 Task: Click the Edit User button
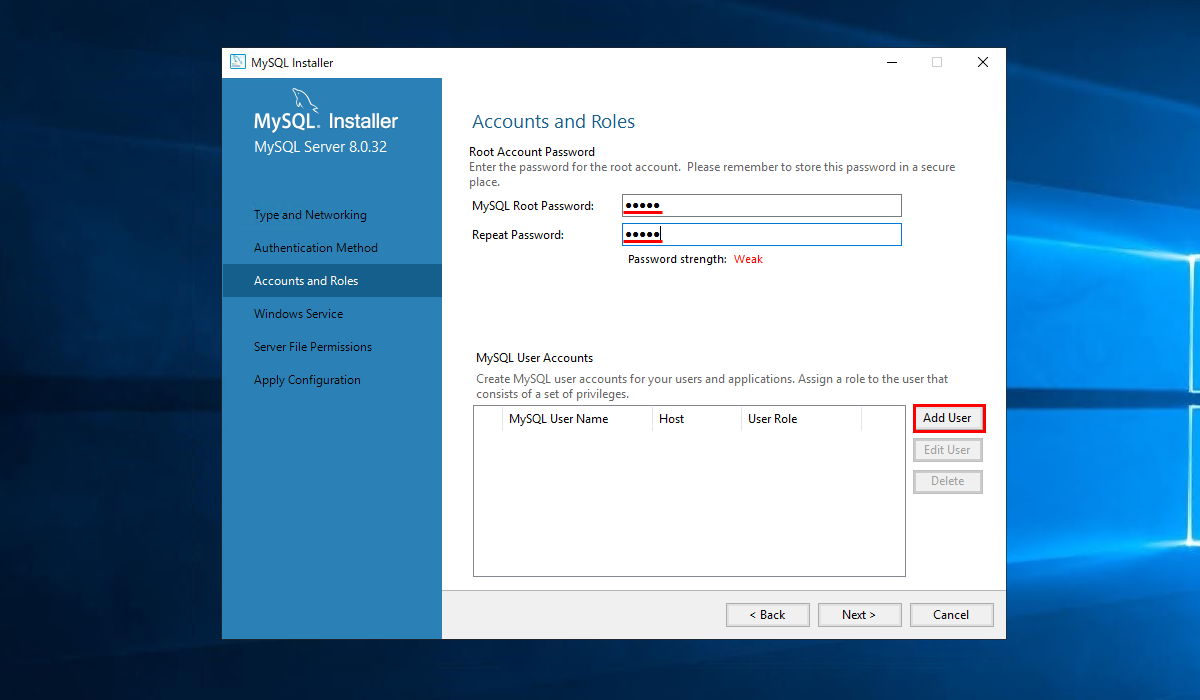948,450
